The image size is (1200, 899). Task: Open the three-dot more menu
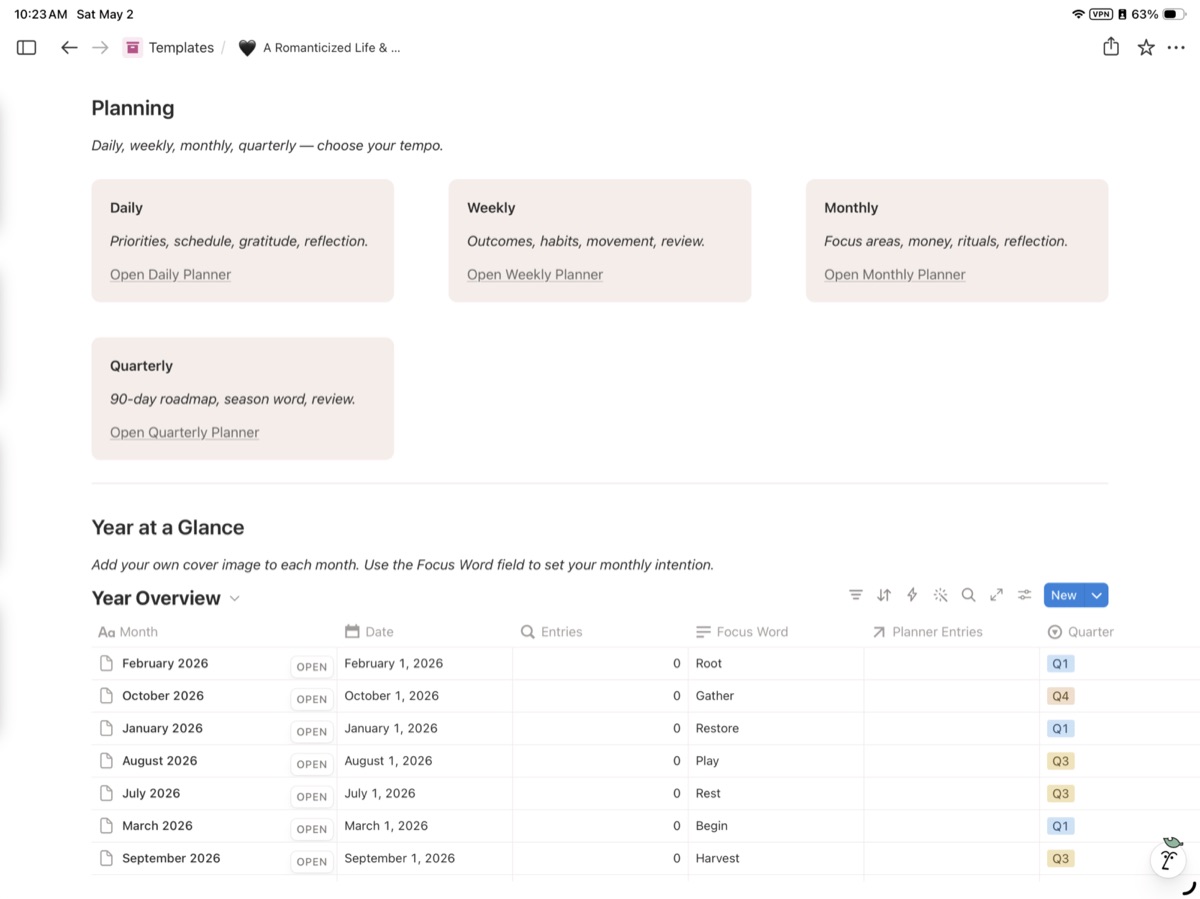(x=1176, y=47)
